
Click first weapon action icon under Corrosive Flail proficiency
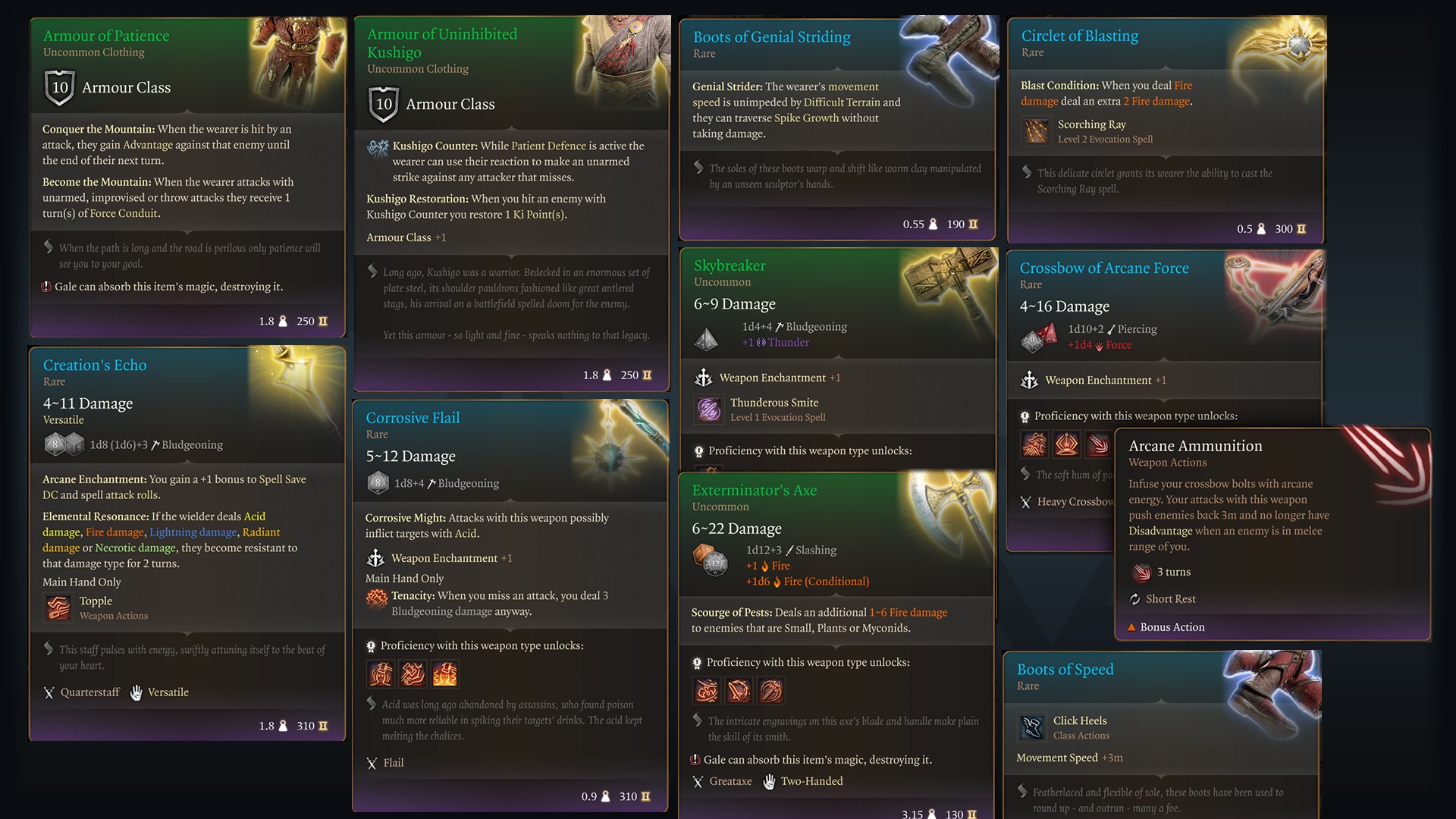pyautogui.click(x=381, y=673)
